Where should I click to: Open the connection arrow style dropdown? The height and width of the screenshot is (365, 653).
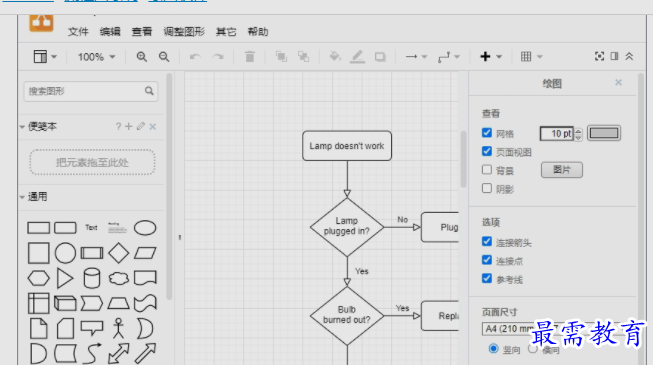[x=416, y=57]
